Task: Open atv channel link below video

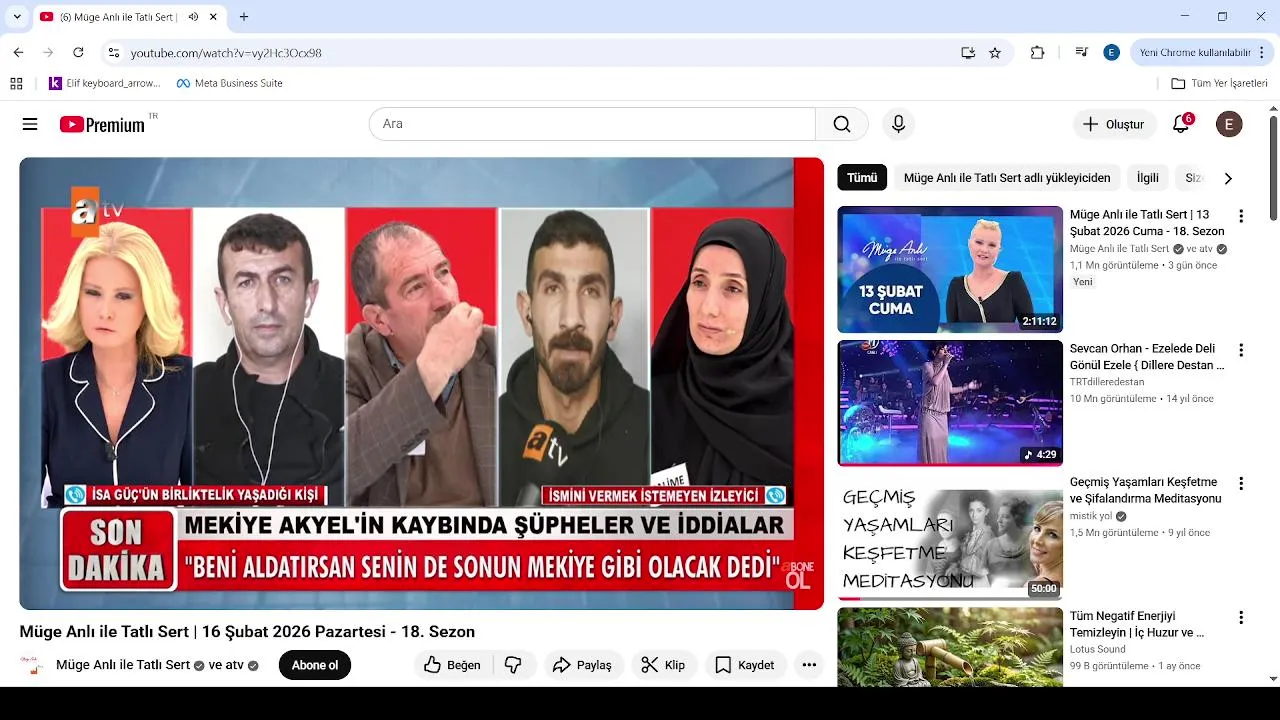Action: click(234, 665)
